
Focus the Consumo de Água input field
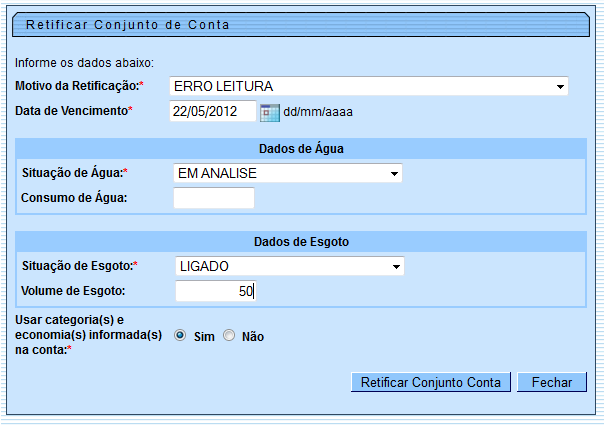[x=214, y=198]
